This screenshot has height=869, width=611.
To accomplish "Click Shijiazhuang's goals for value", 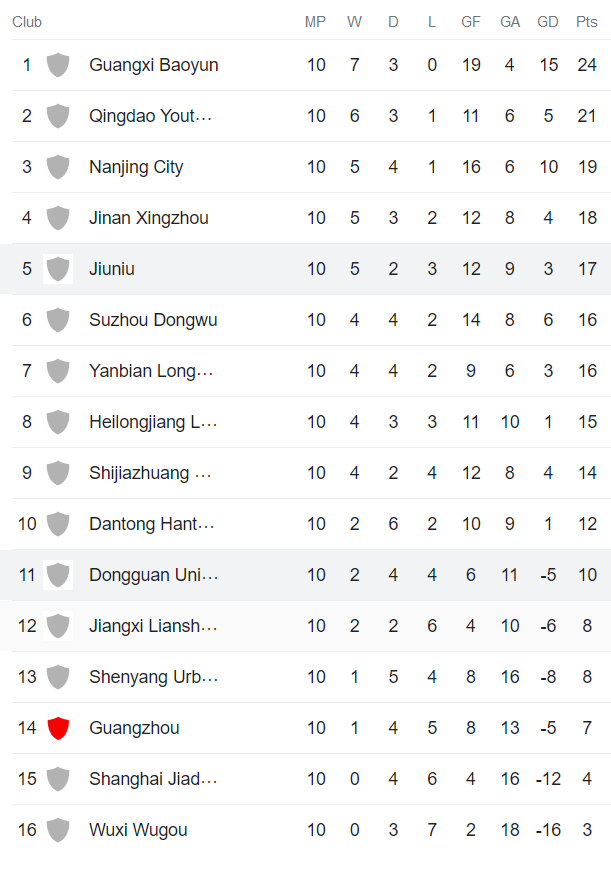I will (471, 473).
